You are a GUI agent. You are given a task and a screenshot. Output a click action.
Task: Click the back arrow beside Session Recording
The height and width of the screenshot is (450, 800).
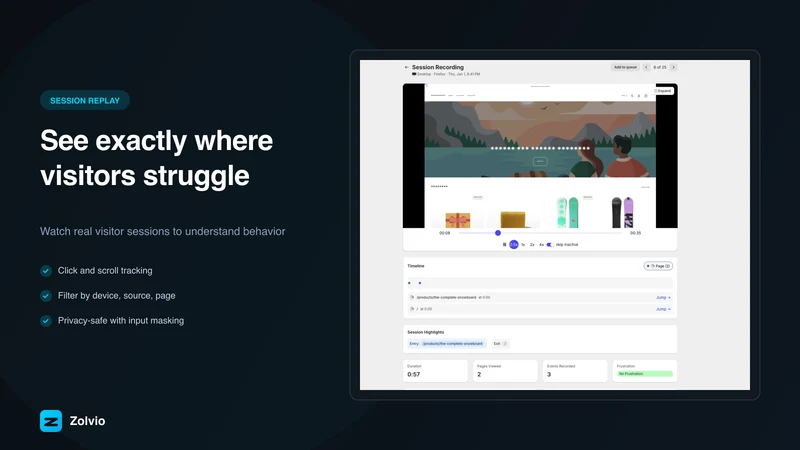pyautogui.click(x=407, y=67)
